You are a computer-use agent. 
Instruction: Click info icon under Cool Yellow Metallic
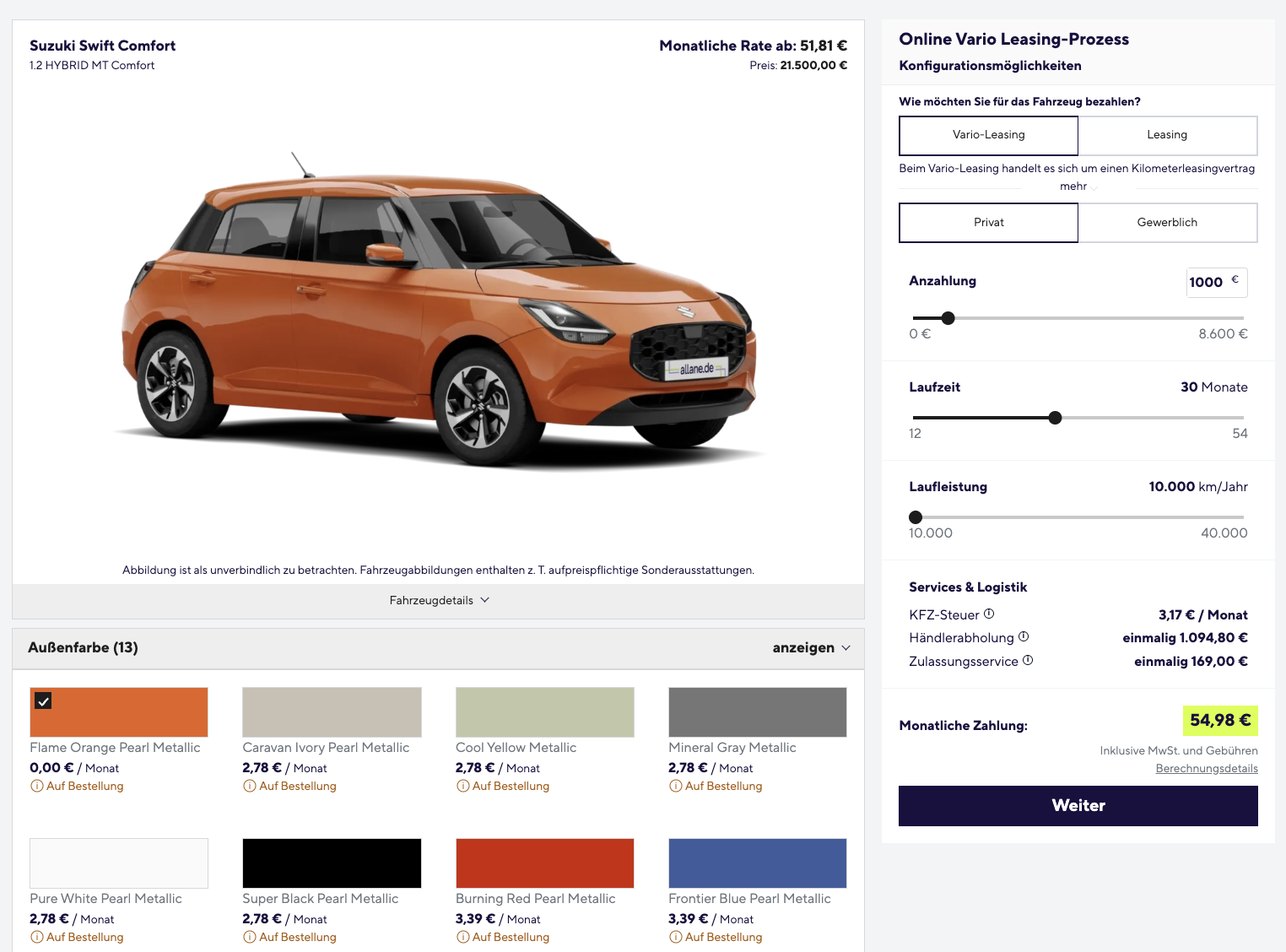pos(462,787)
